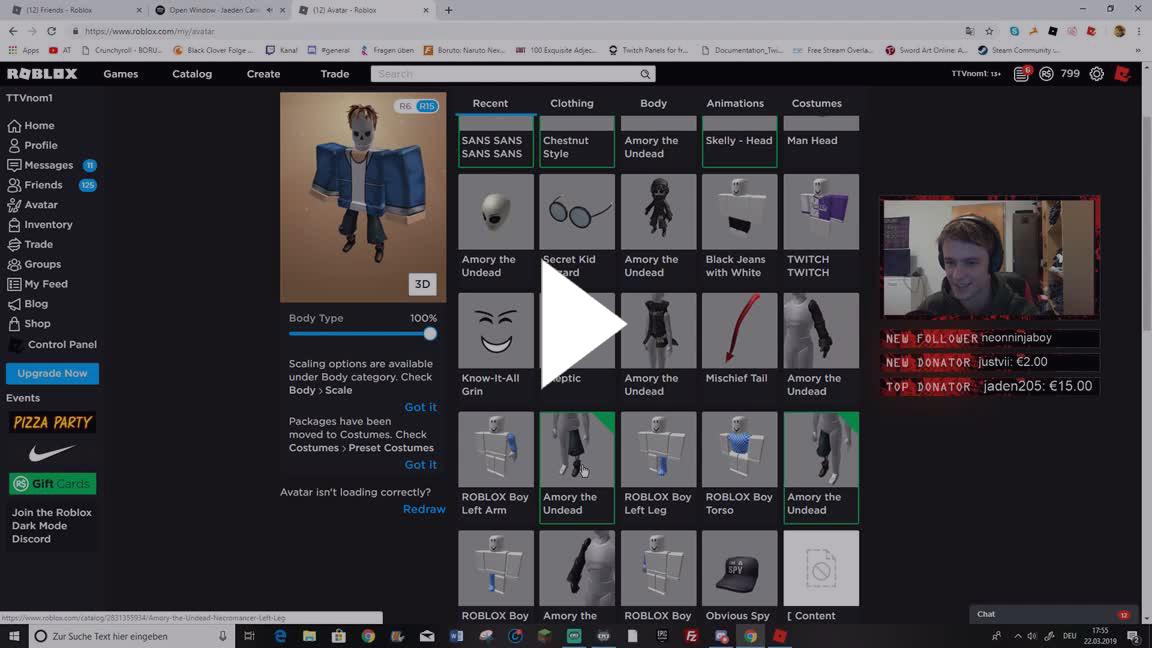Select the Mischief Tail item
1152x648 pixels.
coord(739,339)
